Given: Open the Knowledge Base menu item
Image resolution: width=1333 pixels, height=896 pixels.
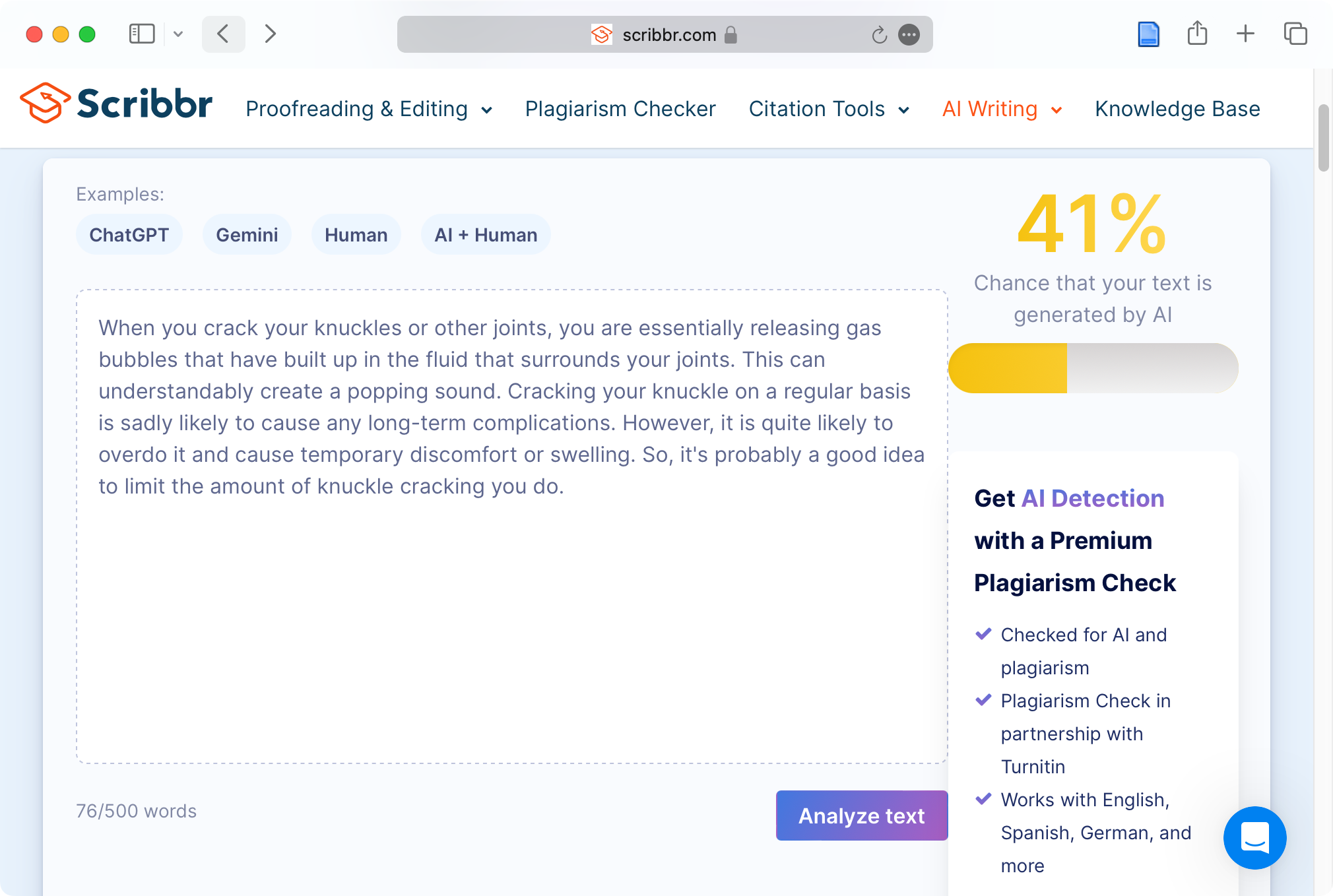Looking at the screenshot, I should pyautogui.click(x=1177, y=109).
